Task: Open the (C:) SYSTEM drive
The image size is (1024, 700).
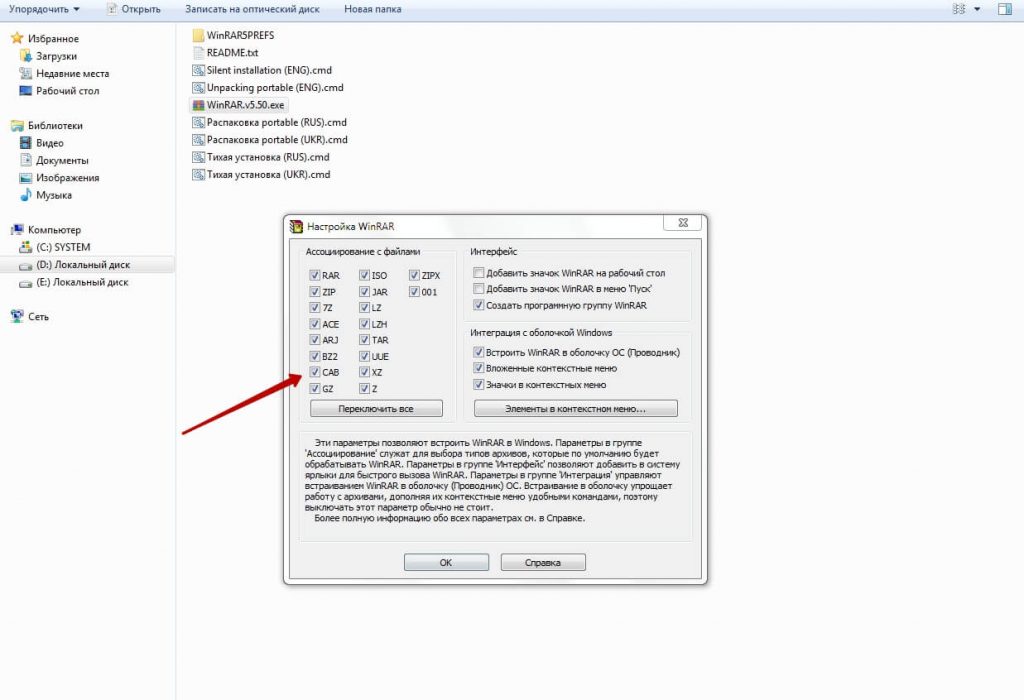Action: coord(63,247)
